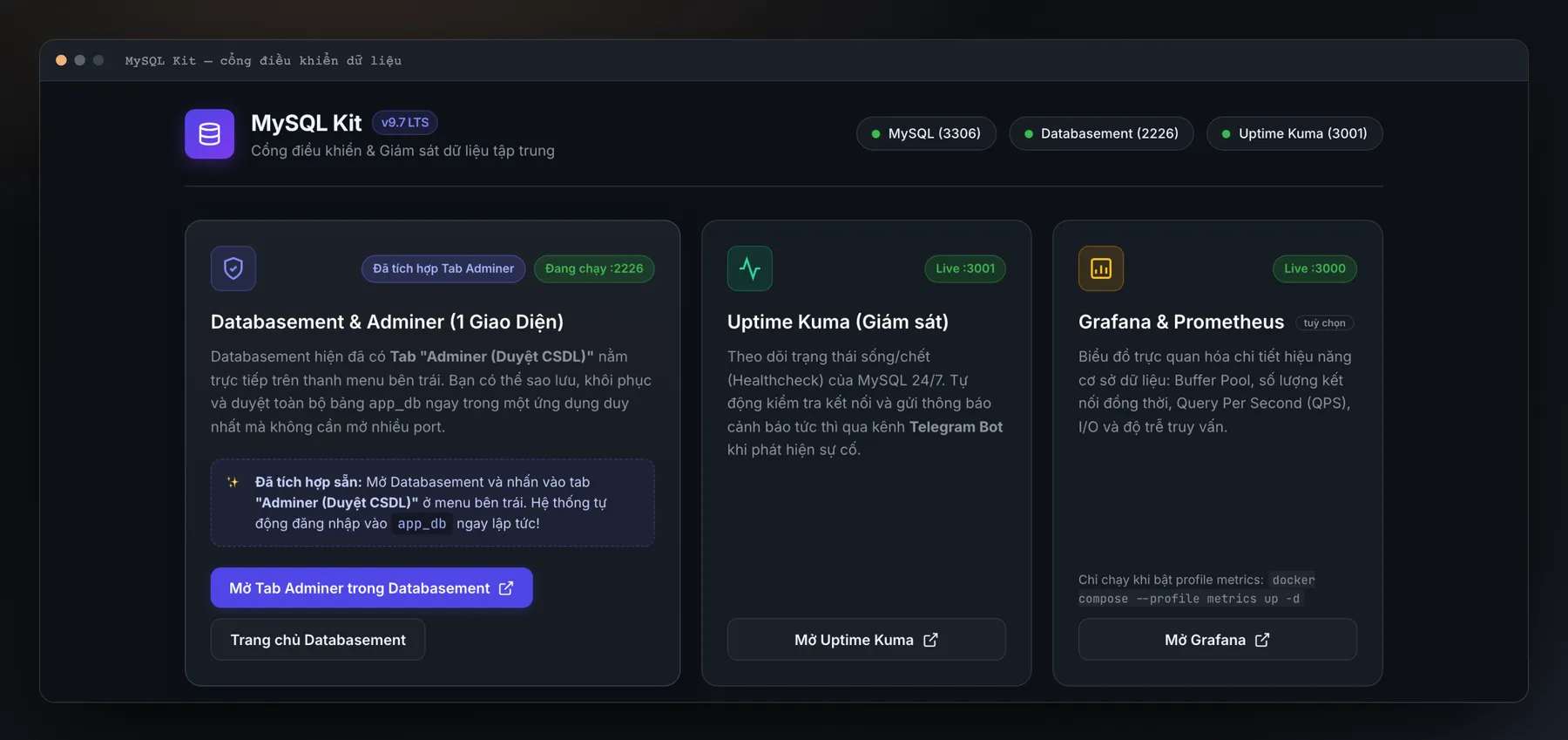Viewport: 1568px width, 740px height.
Task: Click the MySQL Kit database logo icon
Action: 209,133
